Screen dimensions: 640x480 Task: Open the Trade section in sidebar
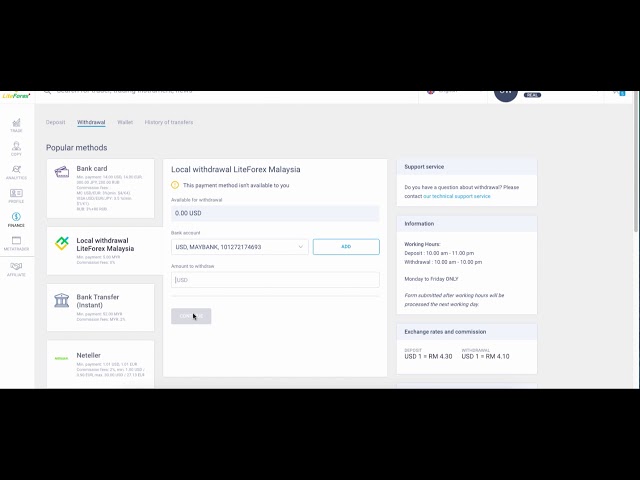[x=16, y=125]
